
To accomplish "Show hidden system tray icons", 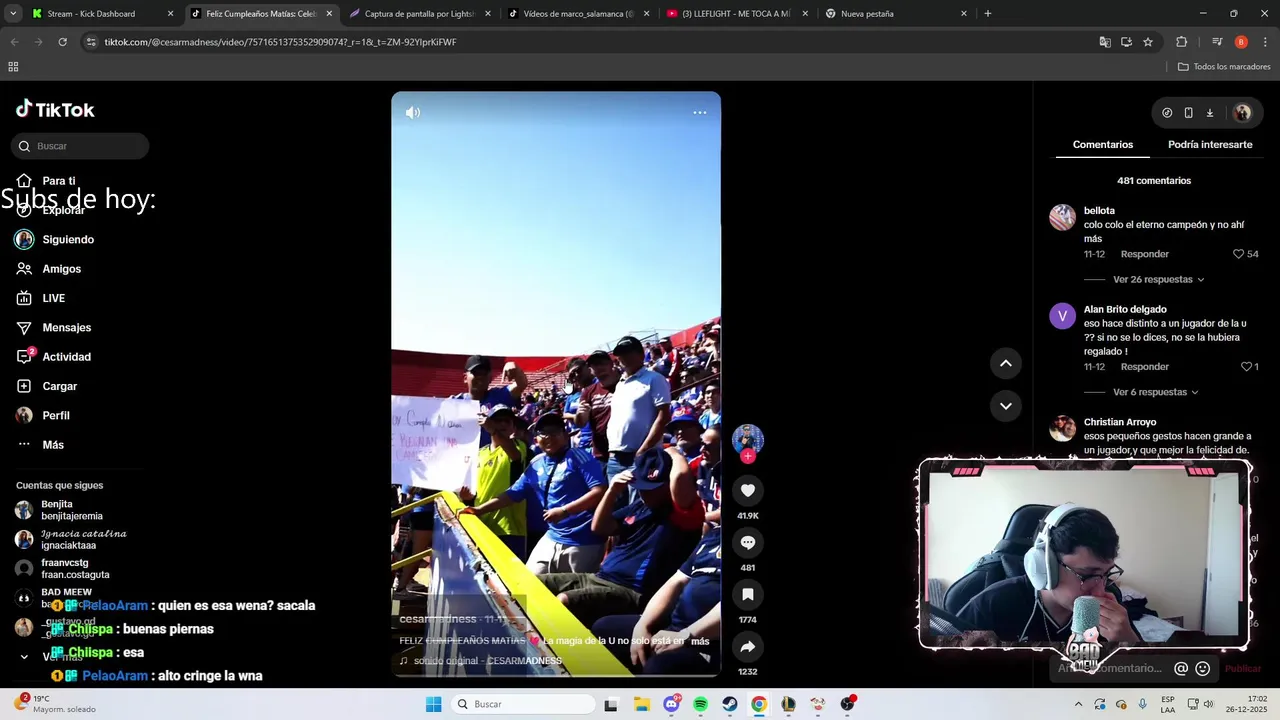I will 1078,704.
